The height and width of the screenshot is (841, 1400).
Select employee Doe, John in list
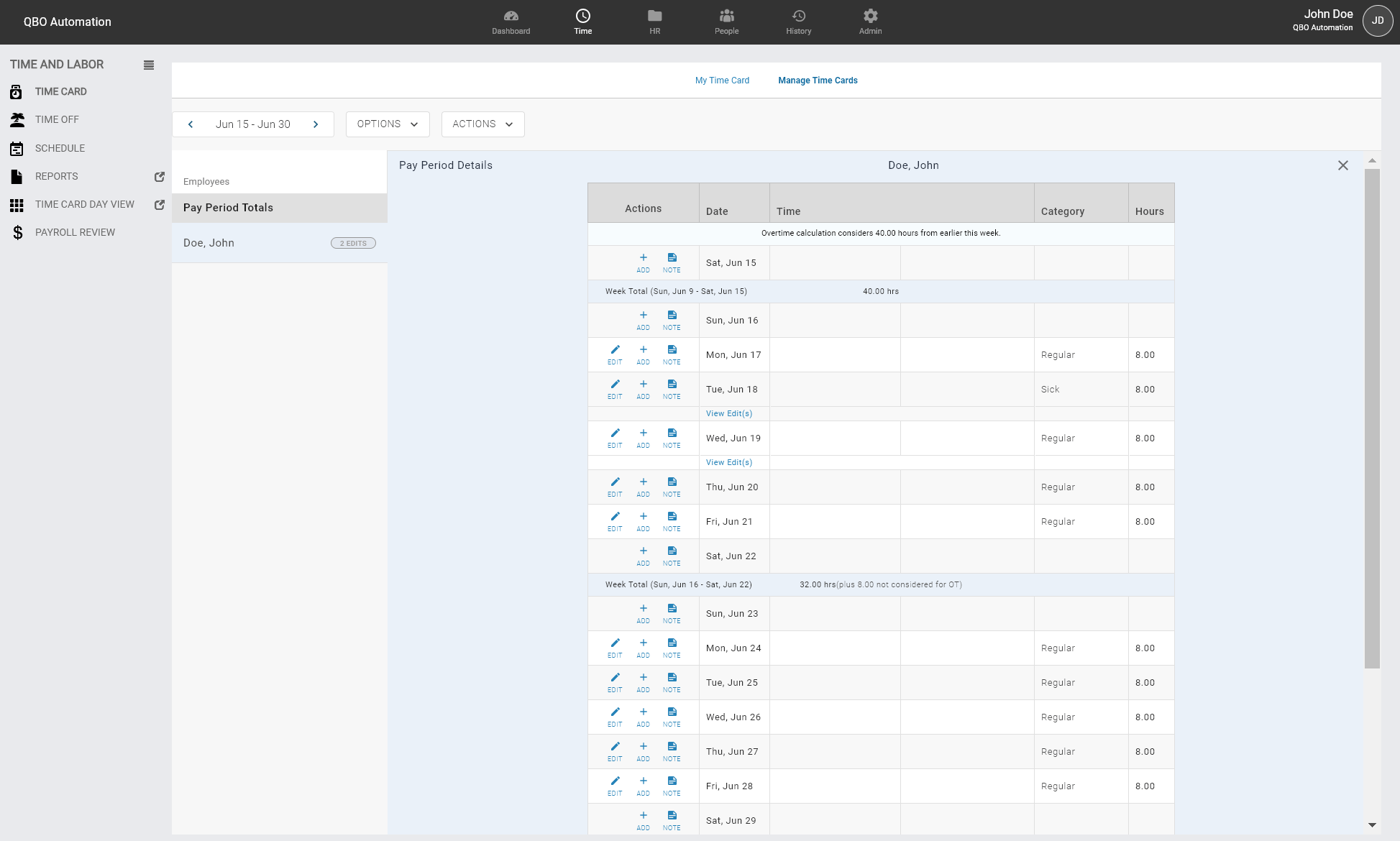[x=209, y=243]
